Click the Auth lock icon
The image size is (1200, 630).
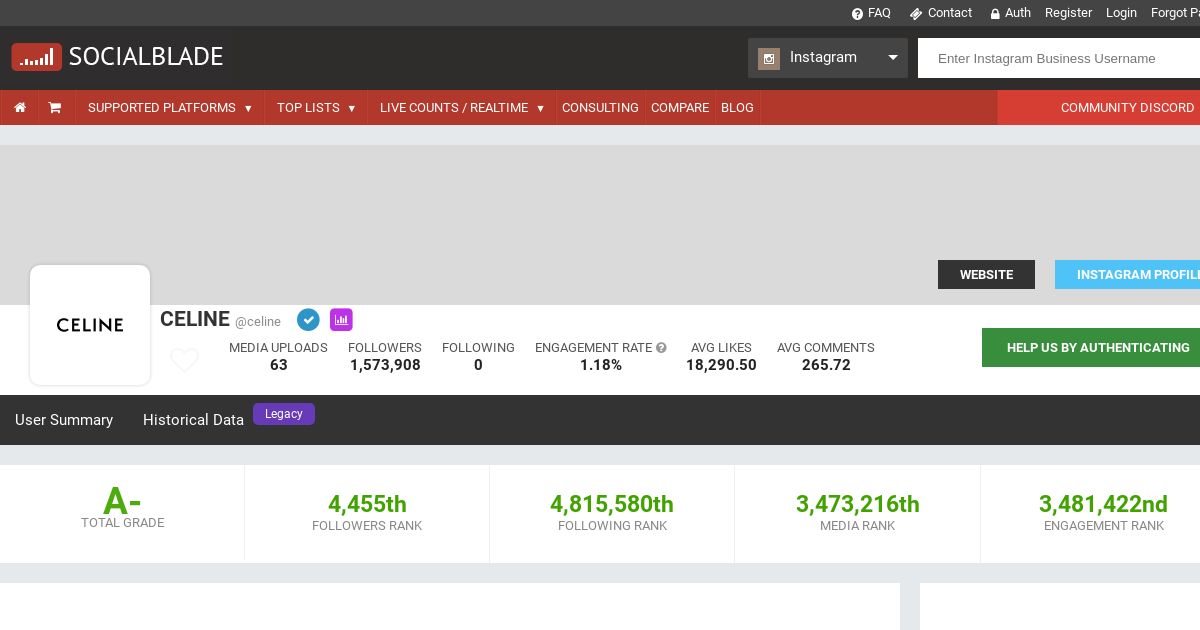[x=995, y=14]
